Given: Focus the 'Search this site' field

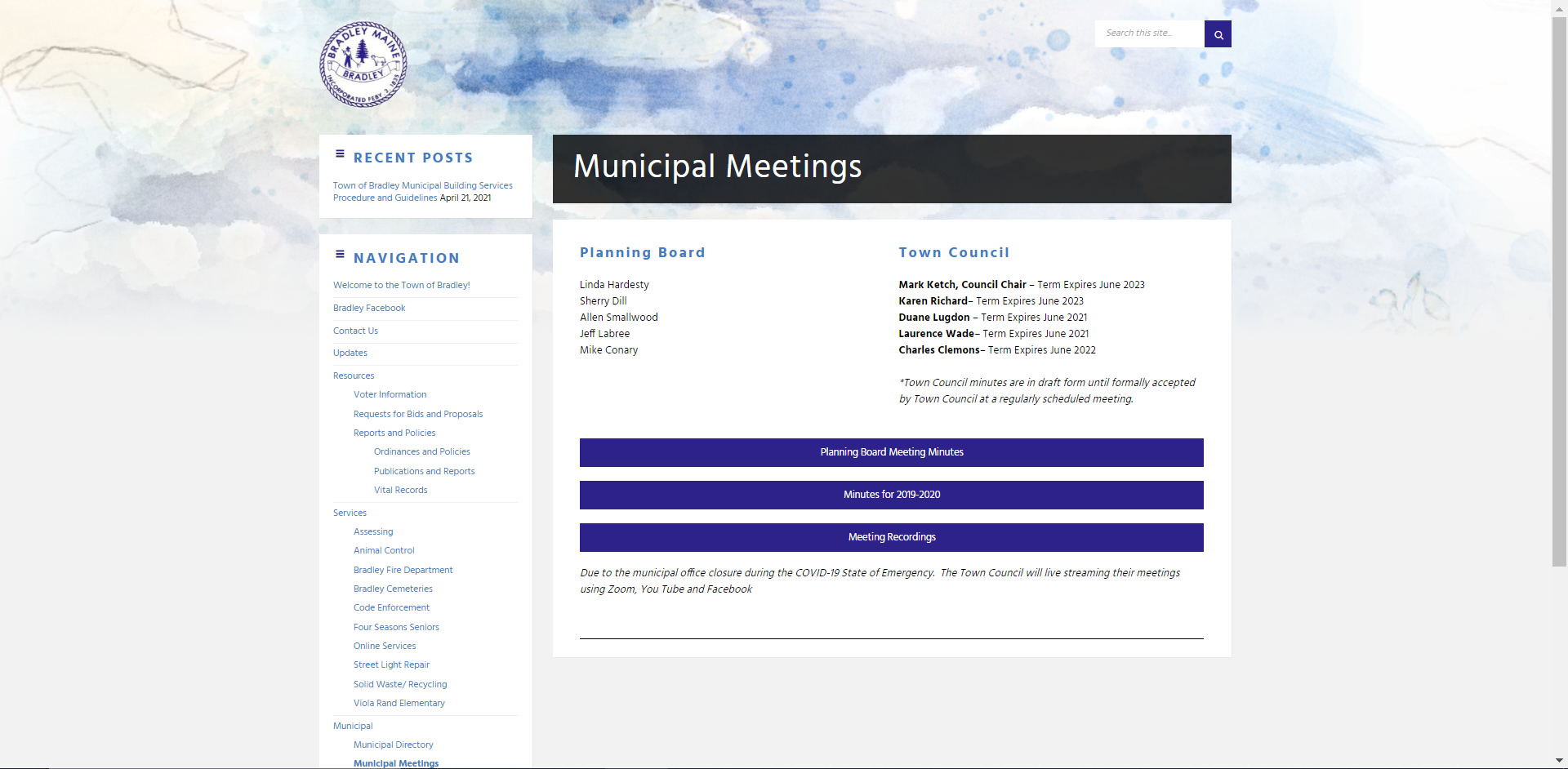Looking at the screenshot, I should (1148, 33).
